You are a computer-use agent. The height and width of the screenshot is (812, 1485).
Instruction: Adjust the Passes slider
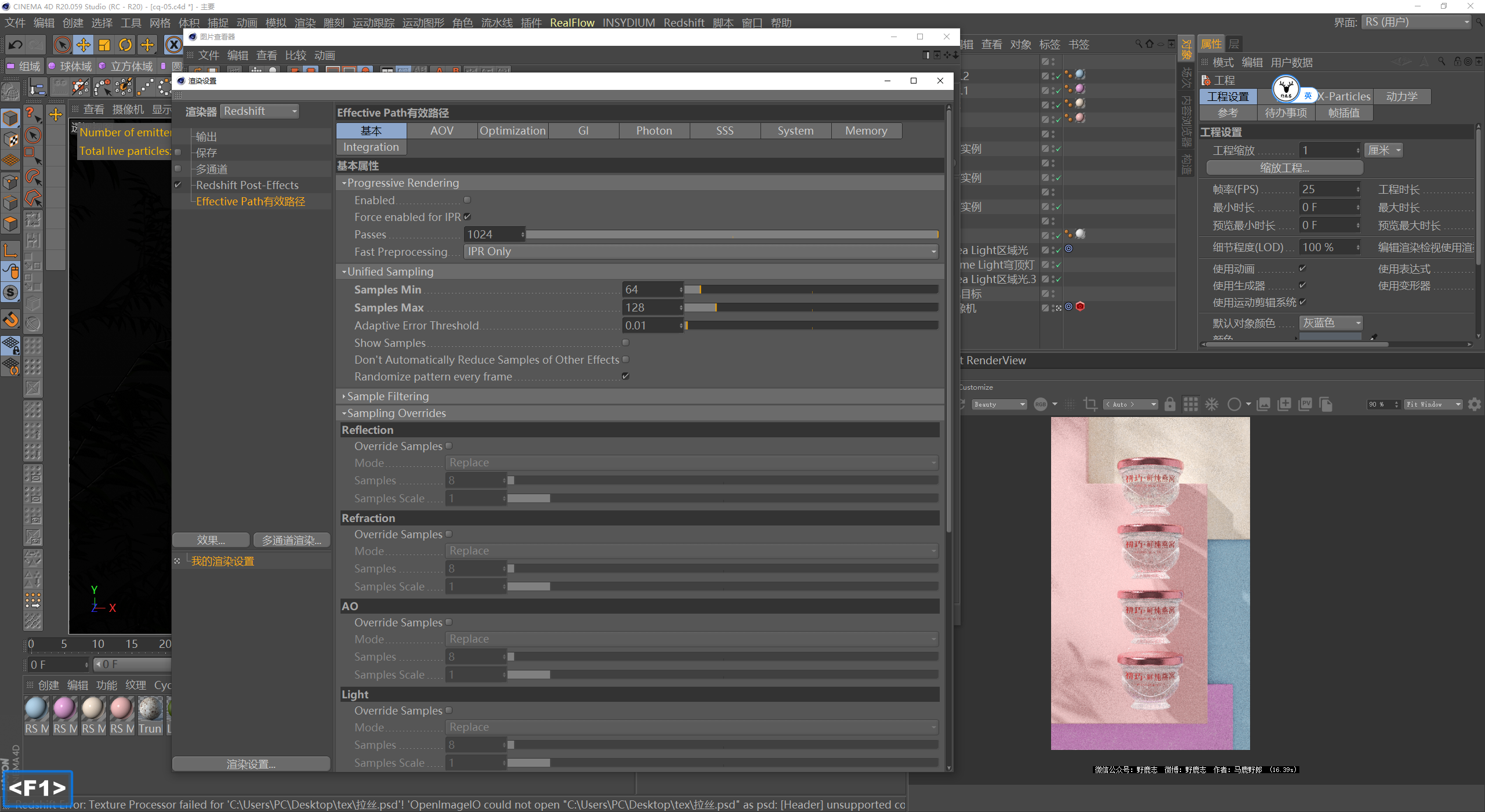coord(732,235)
